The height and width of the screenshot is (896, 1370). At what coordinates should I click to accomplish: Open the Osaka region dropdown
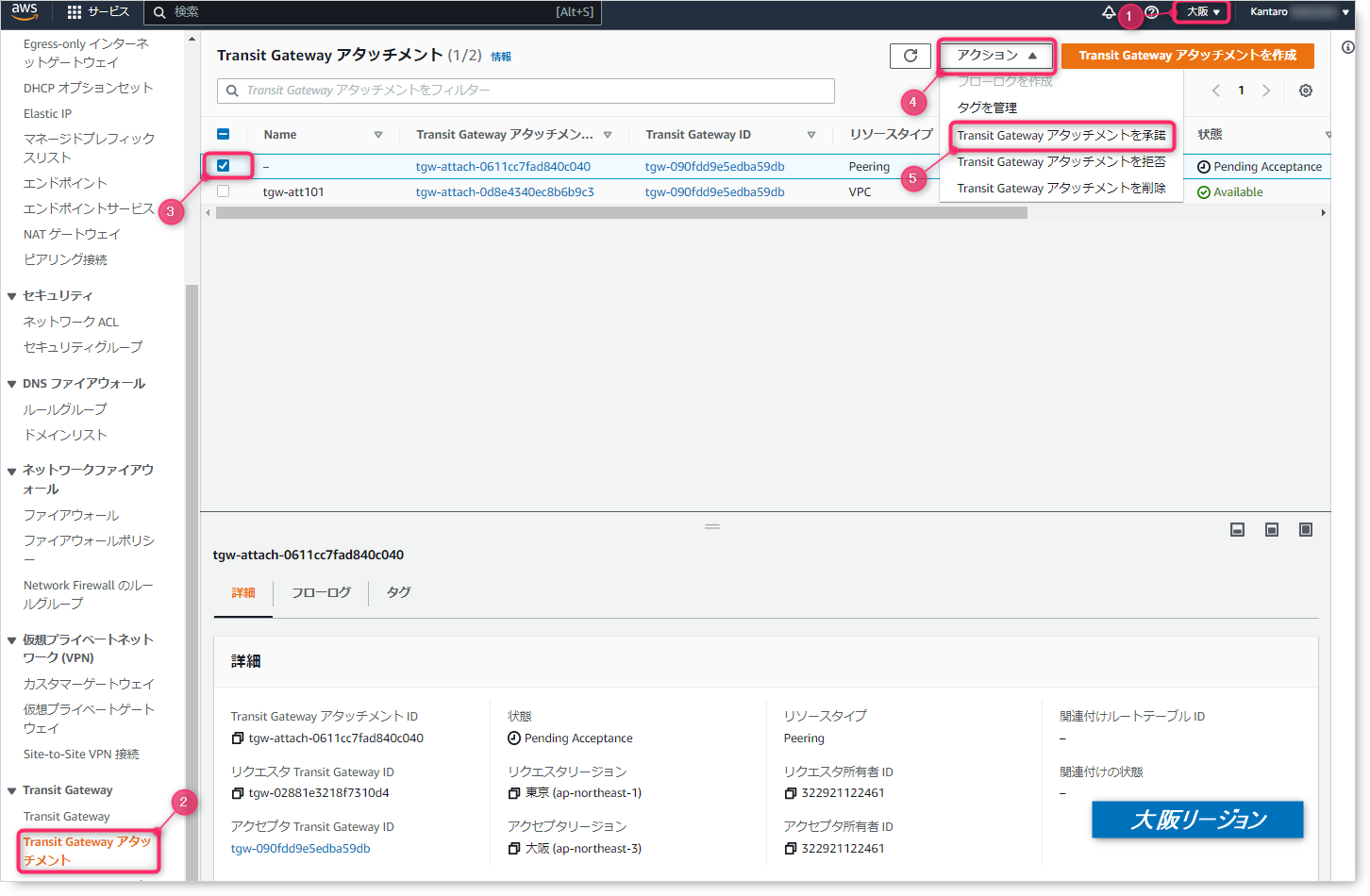(x=1202, y=12)
